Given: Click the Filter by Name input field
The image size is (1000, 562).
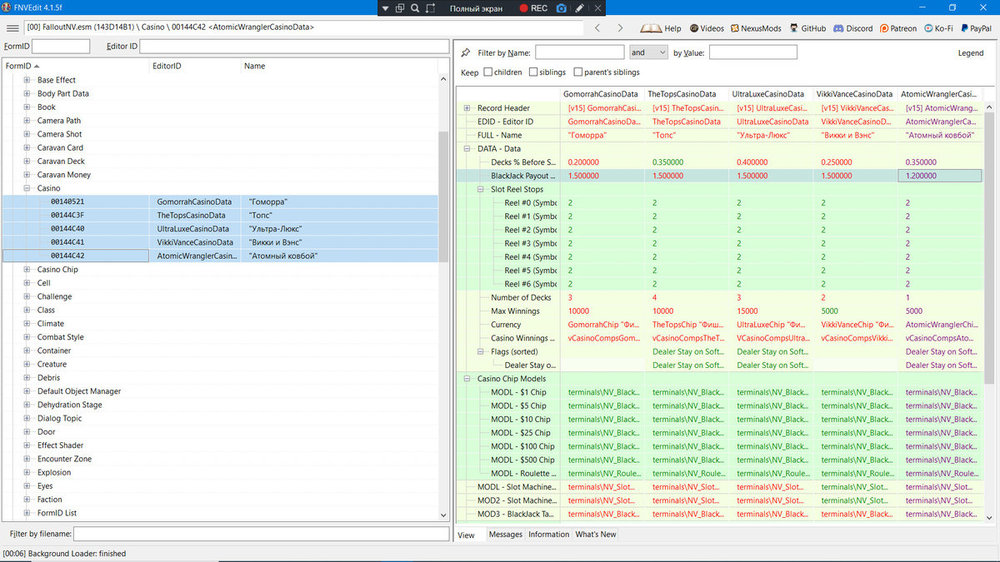Looking at the screenshot, I should point(579,52).
